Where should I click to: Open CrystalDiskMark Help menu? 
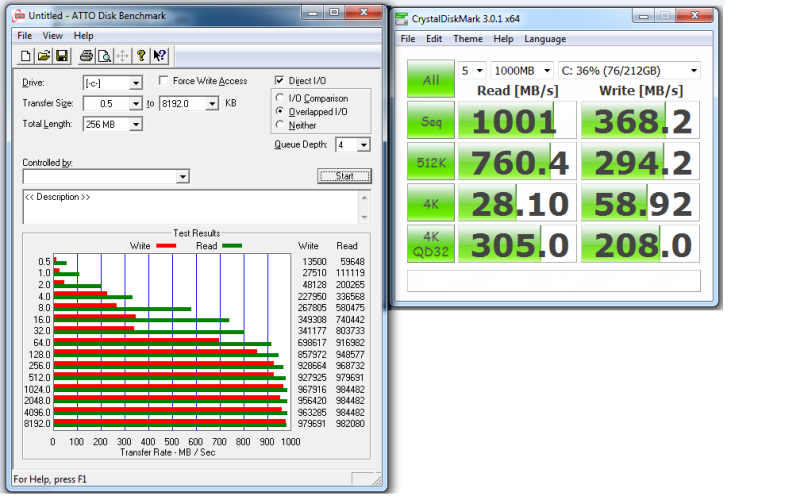pos(503,39)
